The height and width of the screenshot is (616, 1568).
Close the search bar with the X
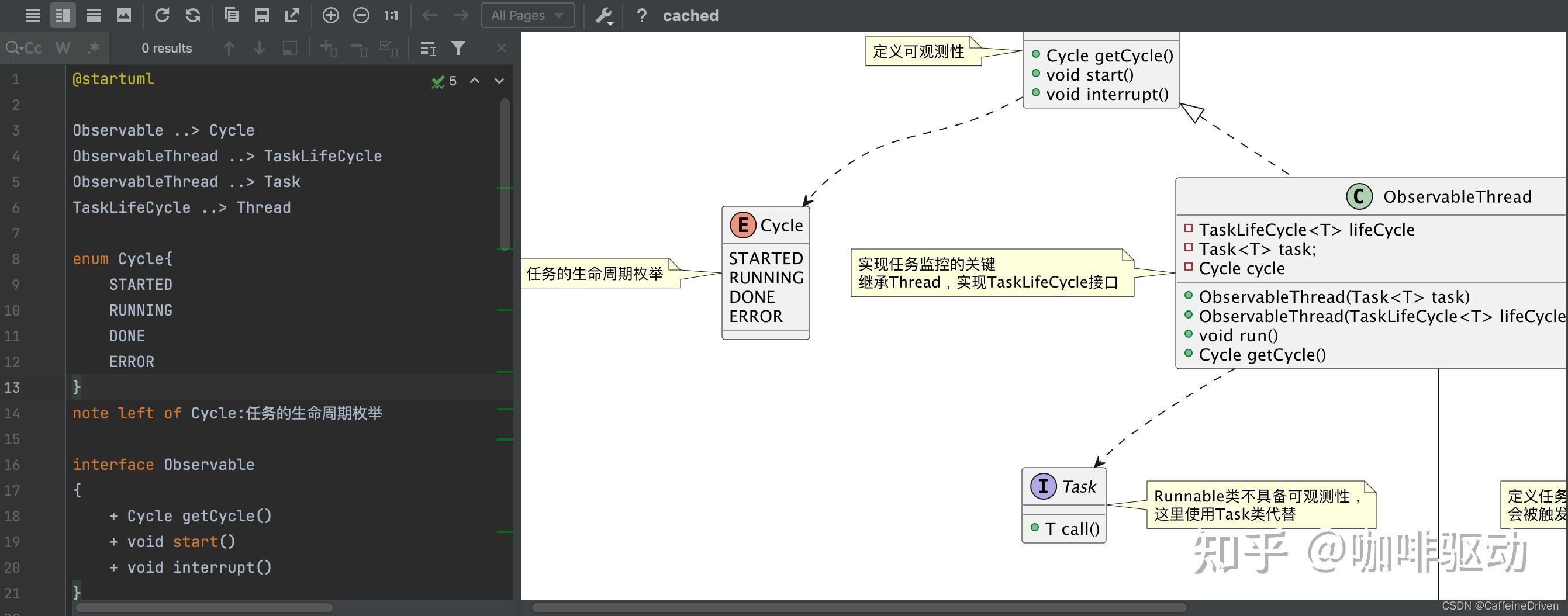click(501, 47)
